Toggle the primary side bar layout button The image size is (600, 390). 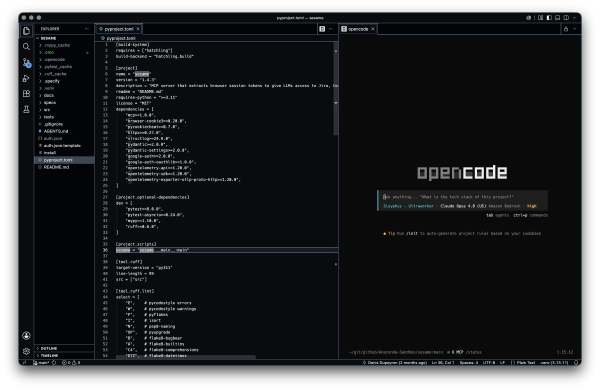point(549,18)
